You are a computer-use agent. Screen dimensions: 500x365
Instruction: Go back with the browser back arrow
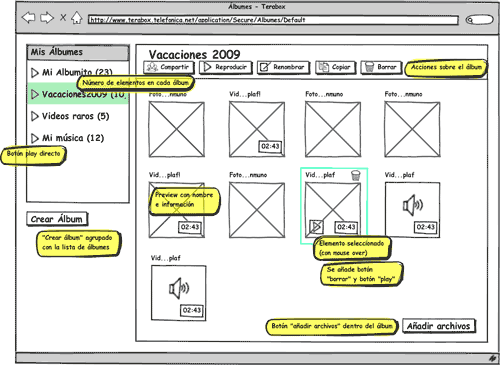[28, 17]
